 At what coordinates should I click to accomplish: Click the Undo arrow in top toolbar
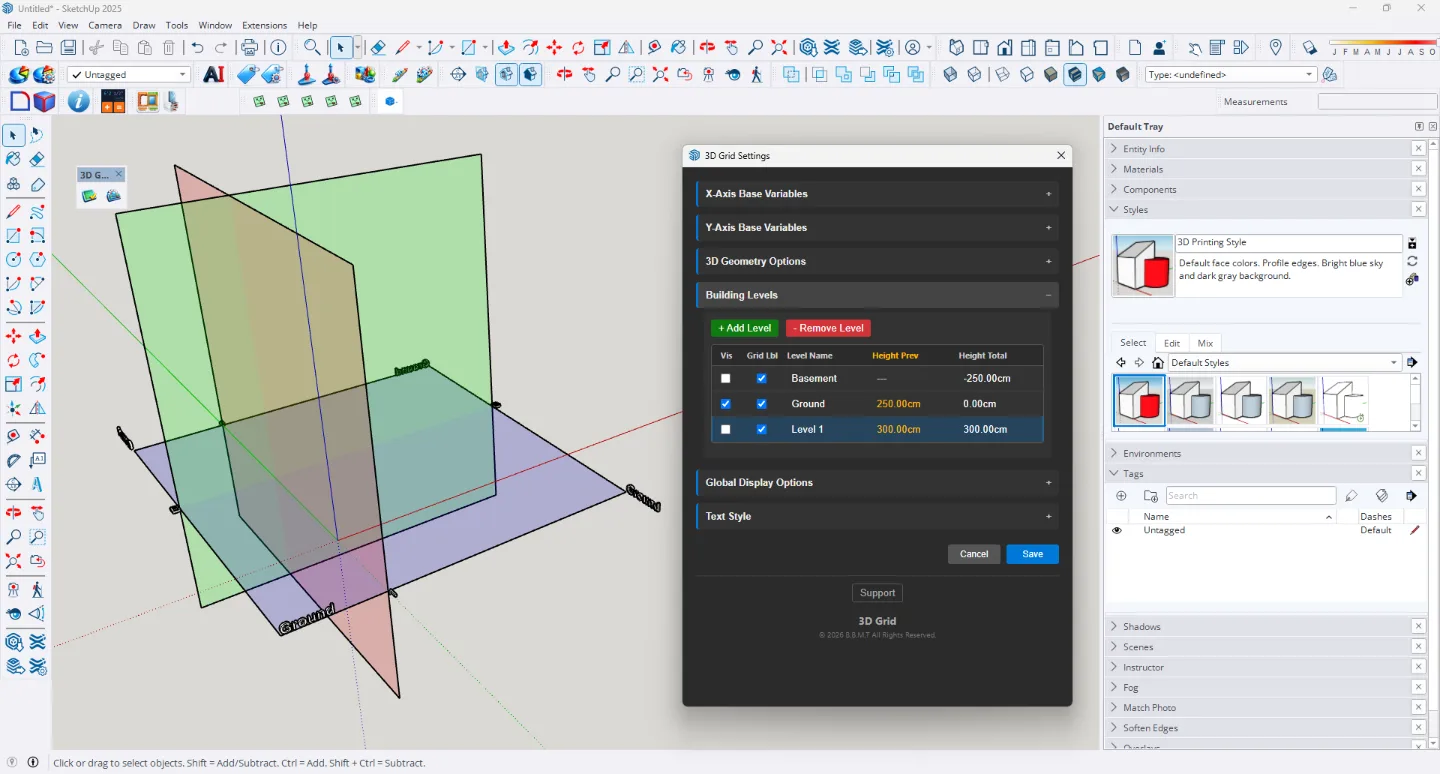coord(197,47)
